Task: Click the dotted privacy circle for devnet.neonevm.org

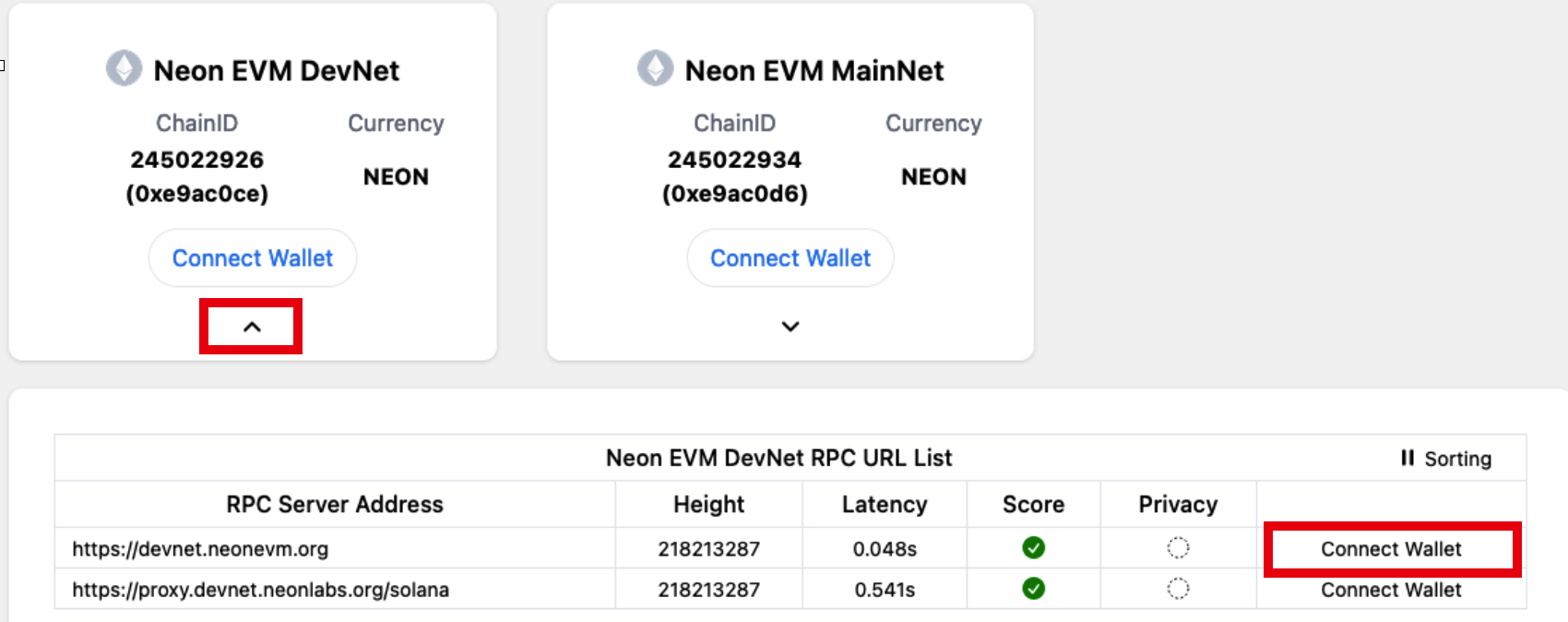Action: 1178,548
